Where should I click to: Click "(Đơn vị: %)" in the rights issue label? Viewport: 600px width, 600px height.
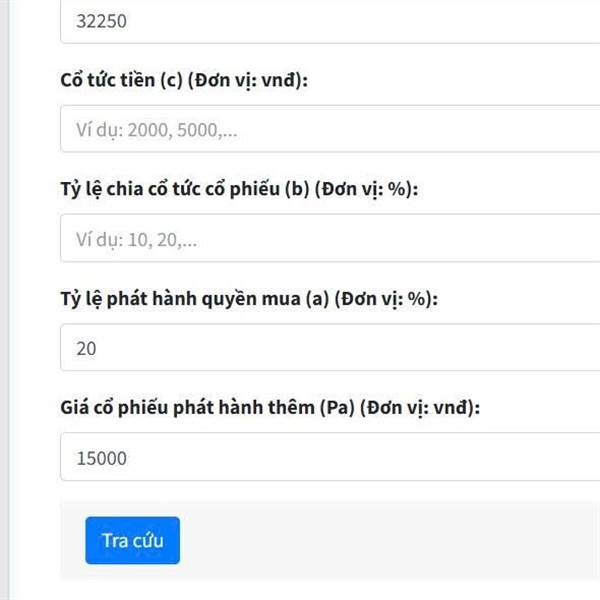pos(386,299)
